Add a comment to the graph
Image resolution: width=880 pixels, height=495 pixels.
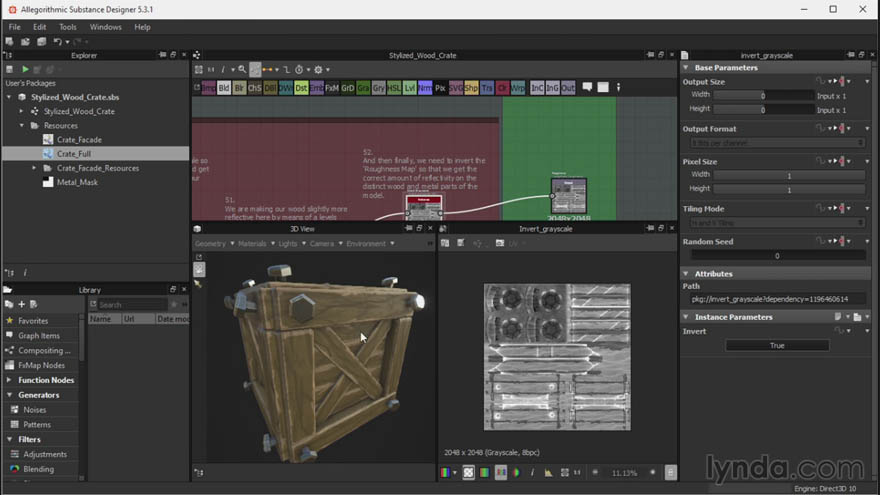[587, 87]
